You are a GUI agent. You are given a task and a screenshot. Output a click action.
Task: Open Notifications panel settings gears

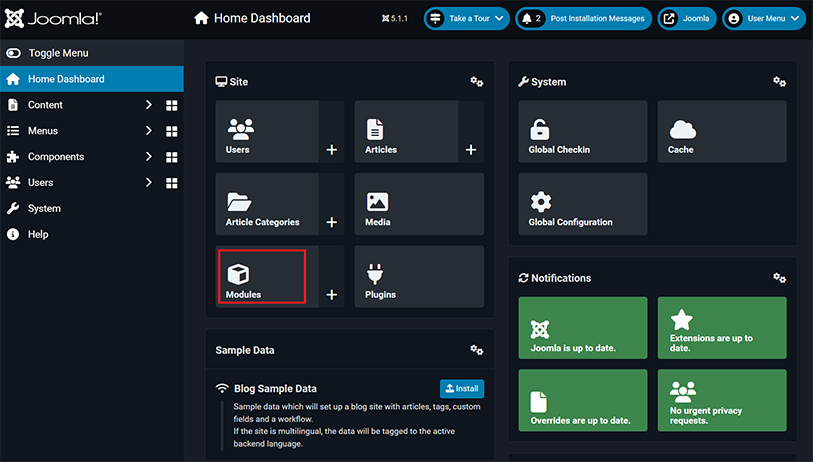(x=779, y=278)
